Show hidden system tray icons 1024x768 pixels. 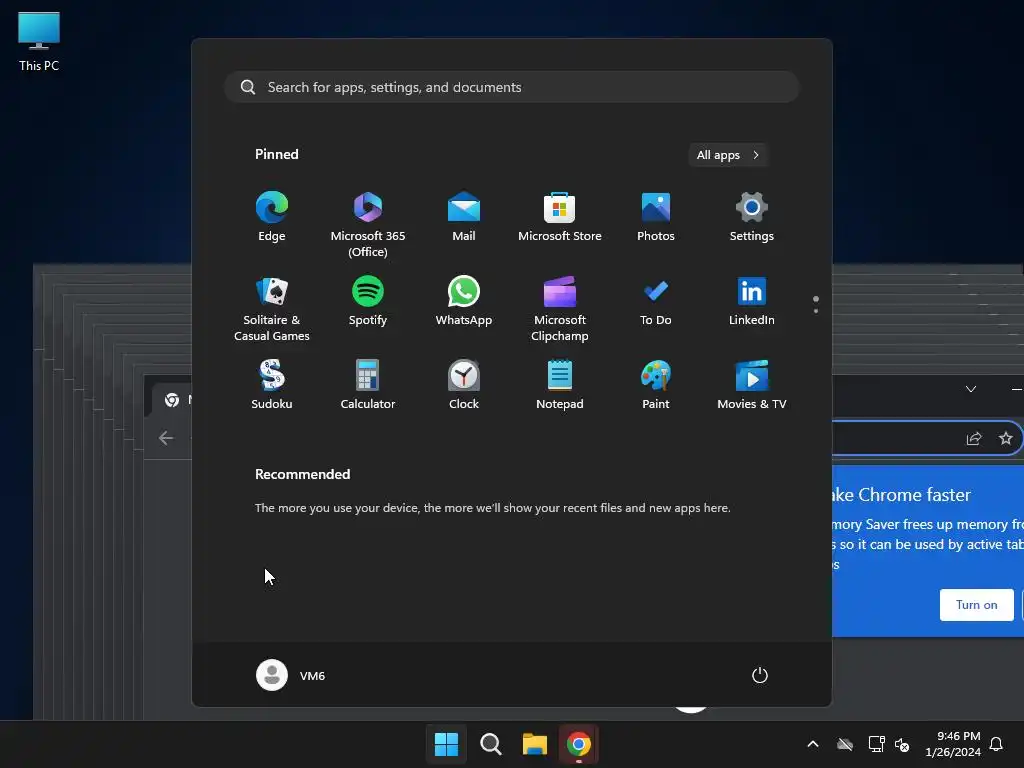pyautogui.click(x=813, y=744)
